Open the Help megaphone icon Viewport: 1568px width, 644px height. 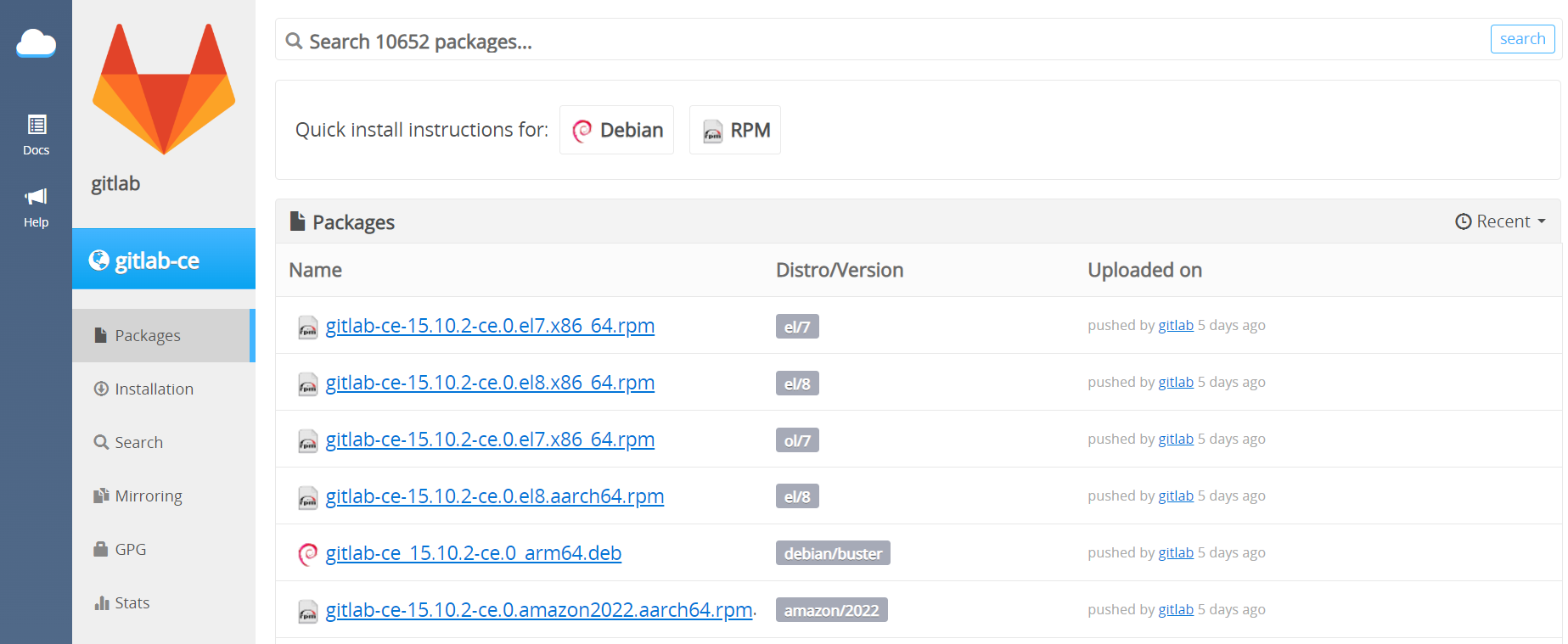(37, 208)
